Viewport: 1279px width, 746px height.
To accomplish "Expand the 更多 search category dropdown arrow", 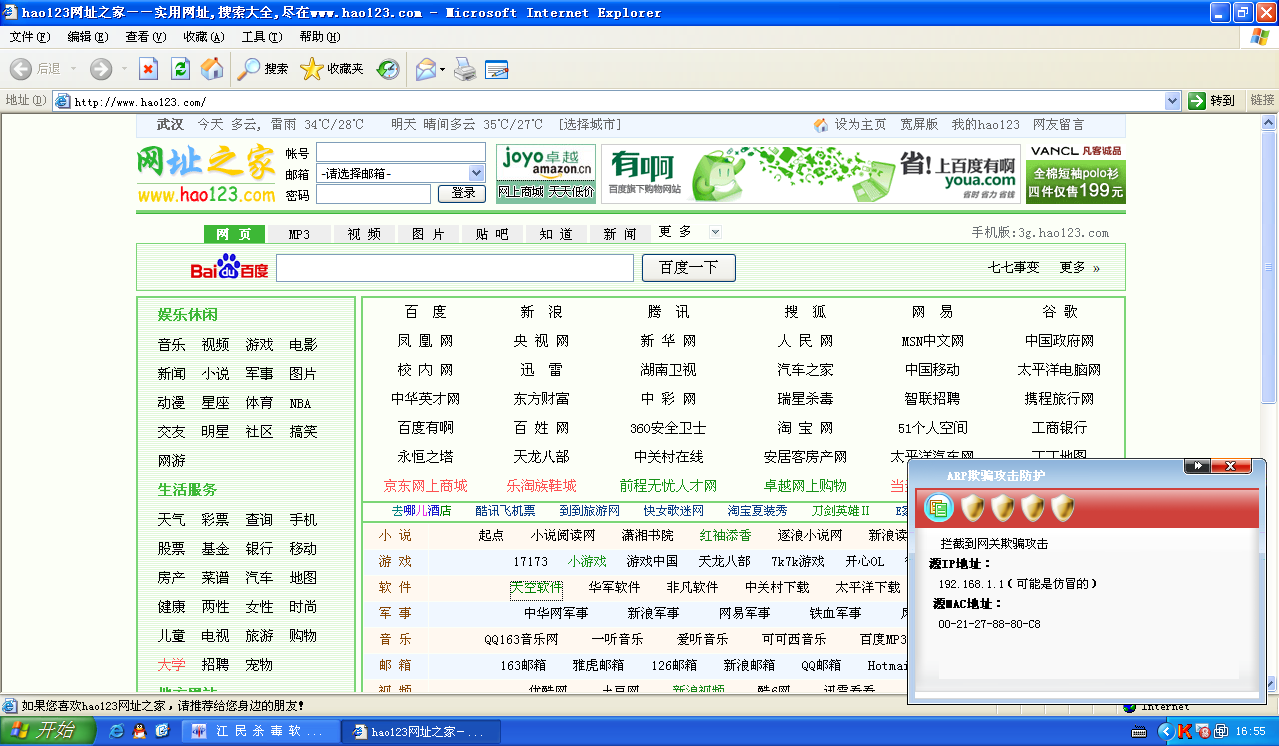I will pyautogui.click(x=715, y=232).
